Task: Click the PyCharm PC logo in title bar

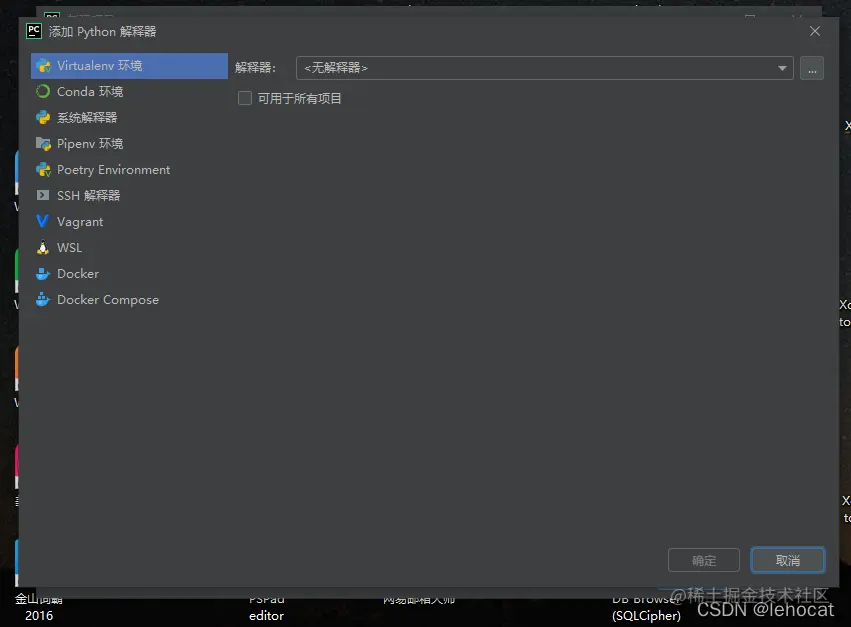Action: (x=34, y=31)
